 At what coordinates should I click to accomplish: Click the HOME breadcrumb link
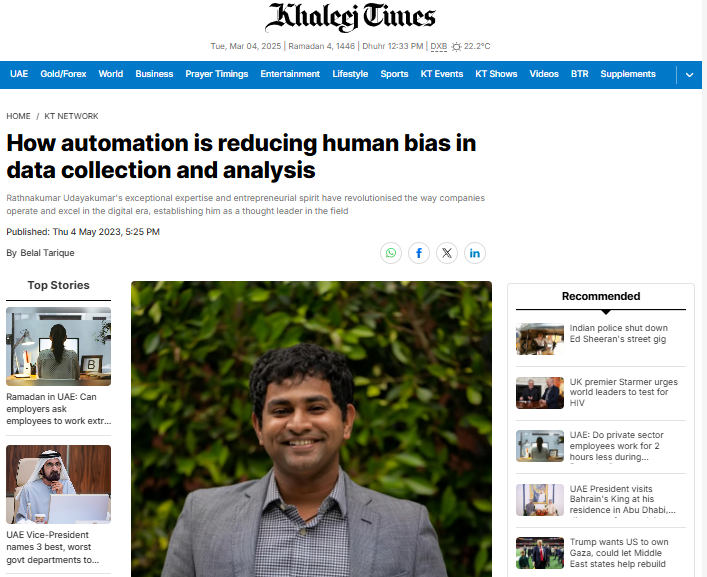tap(18, 116)
